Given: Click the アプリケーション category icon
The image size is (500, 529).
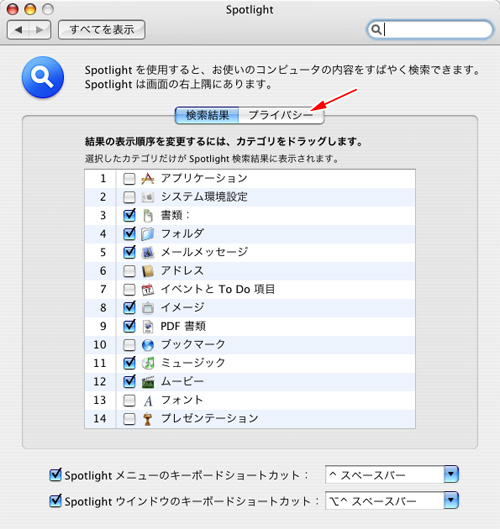Looking at the screenshot, I should 147,178.
